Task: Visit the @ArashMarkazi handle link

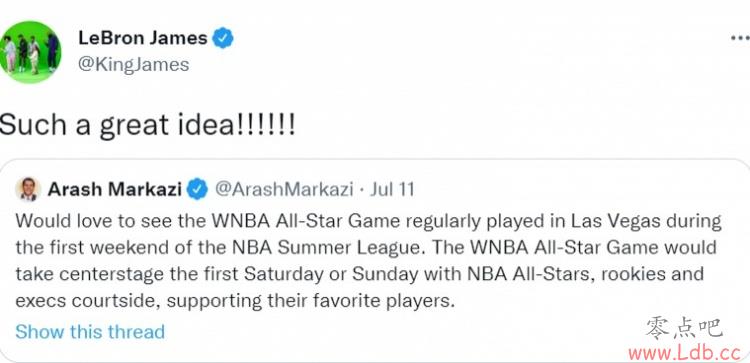Action: [284, 190]
